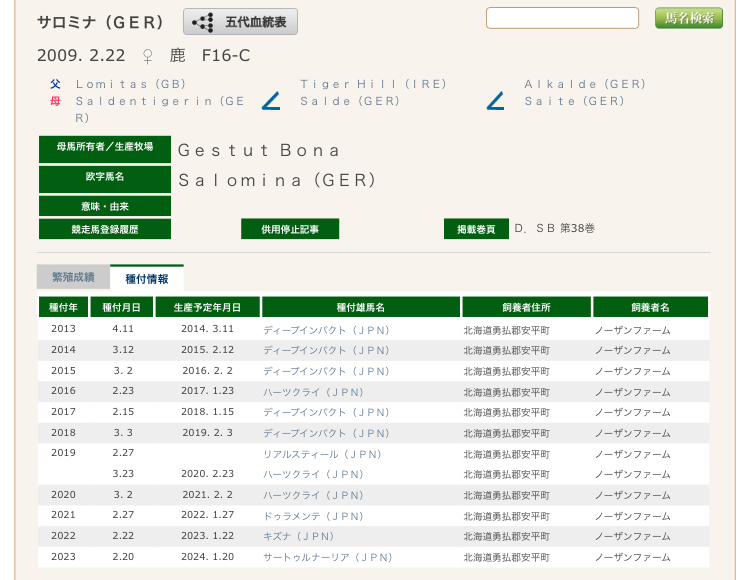Open ドゥラメンテ (JPN) stallion link
This screenshot has width=750, height=580.
click(x=313, y=516)
